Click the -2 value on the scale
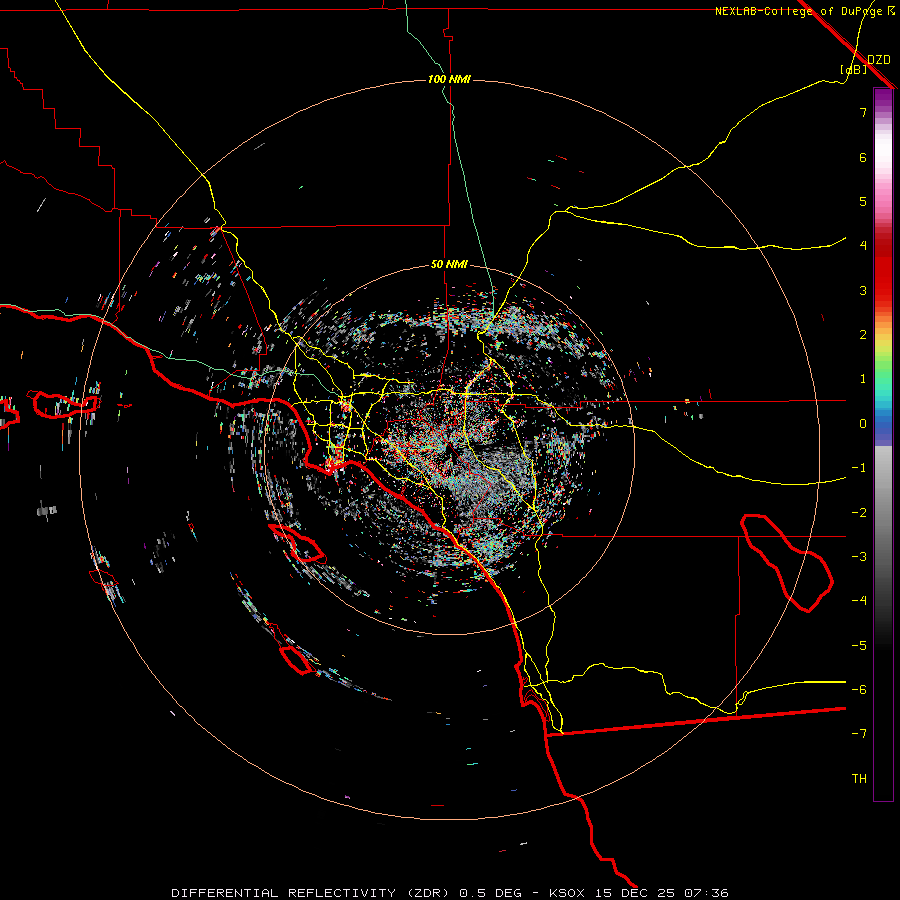 (859, 513)
